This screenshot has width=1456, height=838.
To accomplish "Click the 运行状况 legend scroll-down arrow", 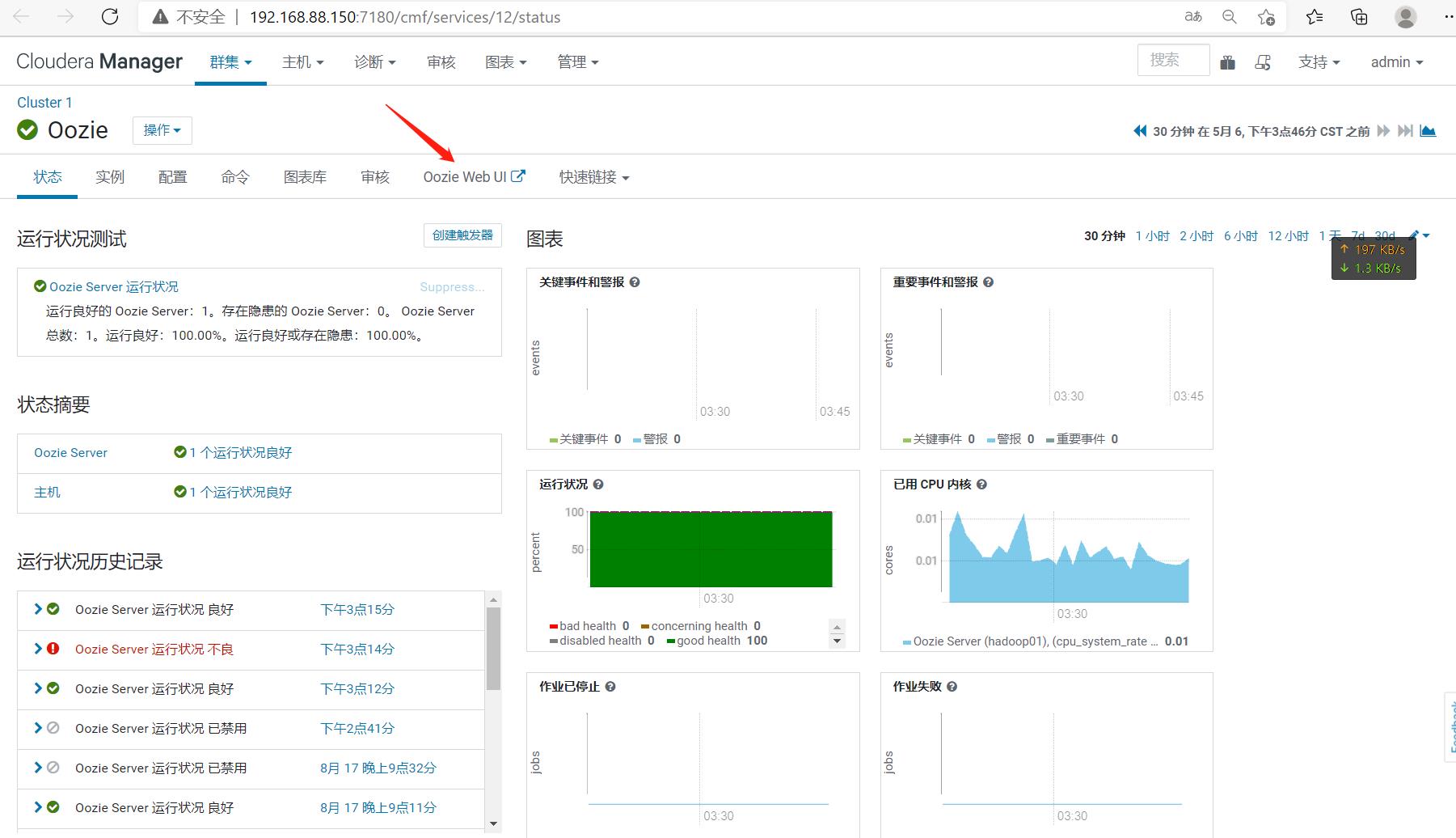I will click(838, 641).
